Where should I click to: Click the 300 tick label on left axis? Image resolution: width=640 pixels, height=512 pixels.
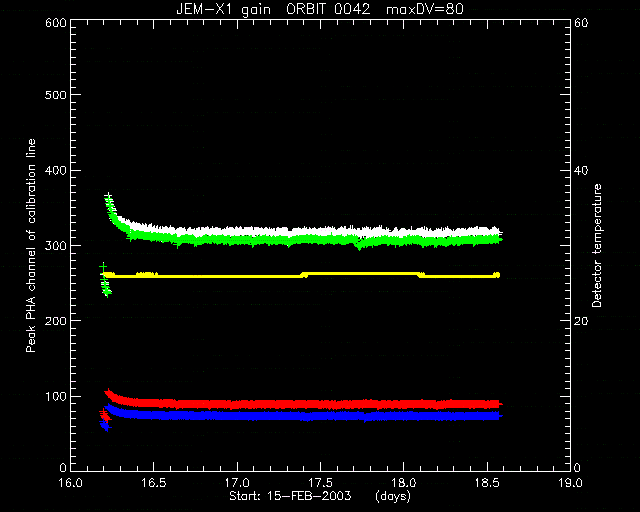click(56, 246)
